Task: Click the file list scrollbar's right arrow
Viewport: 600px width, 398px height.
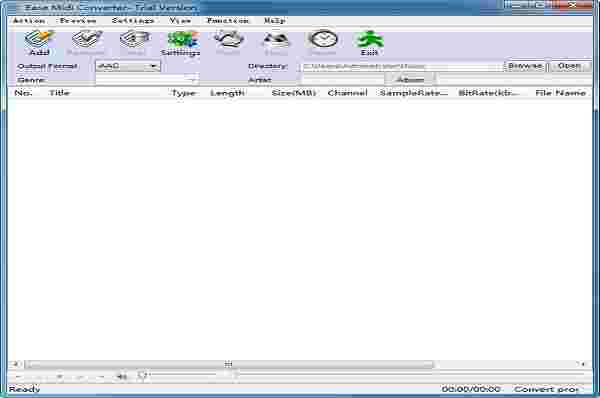Action: (x=583, y=364)
